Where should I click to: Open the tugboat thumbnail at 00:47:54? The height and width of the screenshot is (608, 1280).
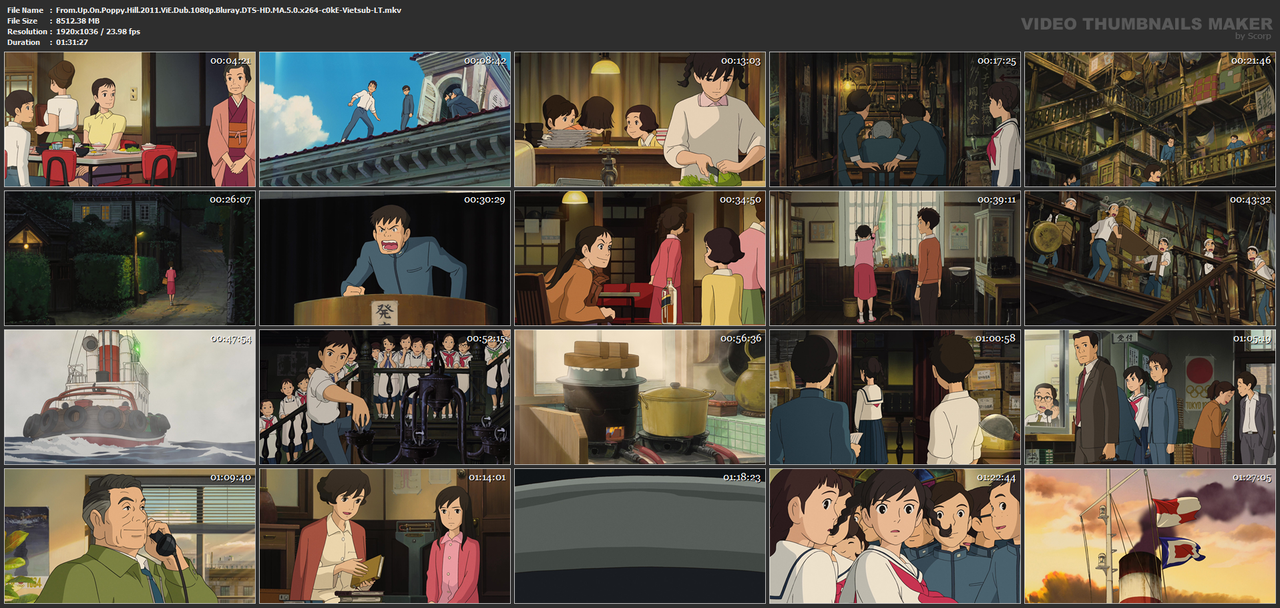[130, 397]
